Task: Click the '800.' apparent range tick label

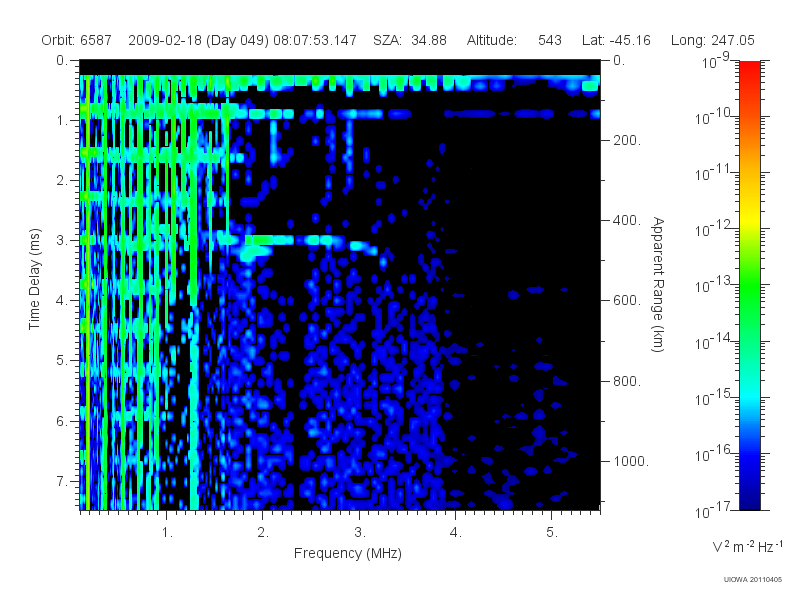Action: coord(627,381)
